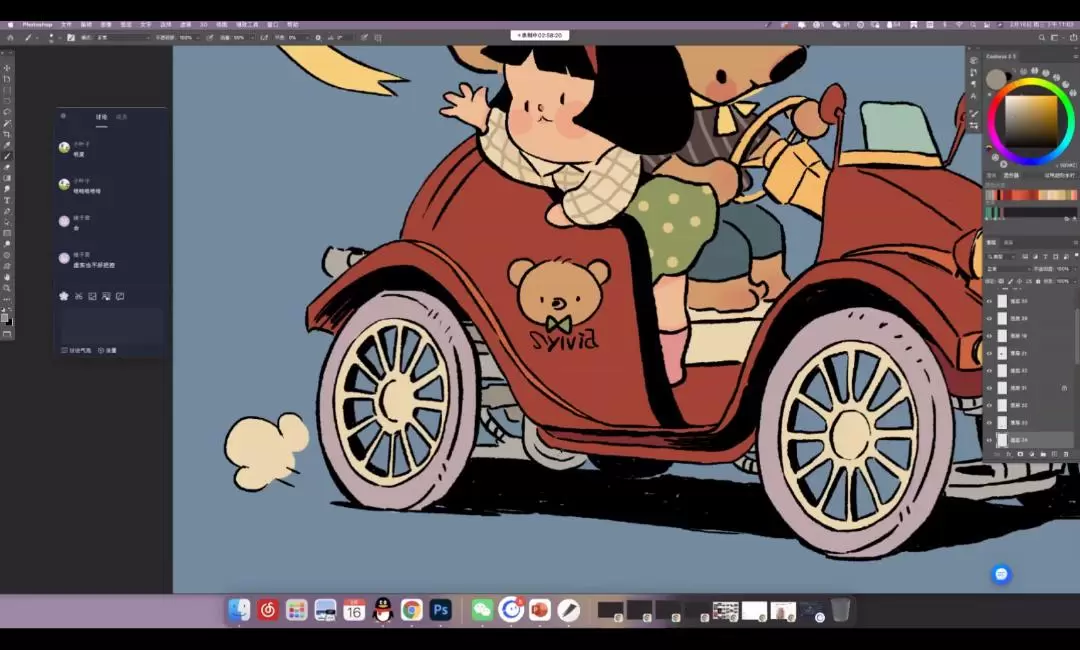Open the blend mode dropdown in options bar
The image size is (1080, 650).
(x=120, y=37)
